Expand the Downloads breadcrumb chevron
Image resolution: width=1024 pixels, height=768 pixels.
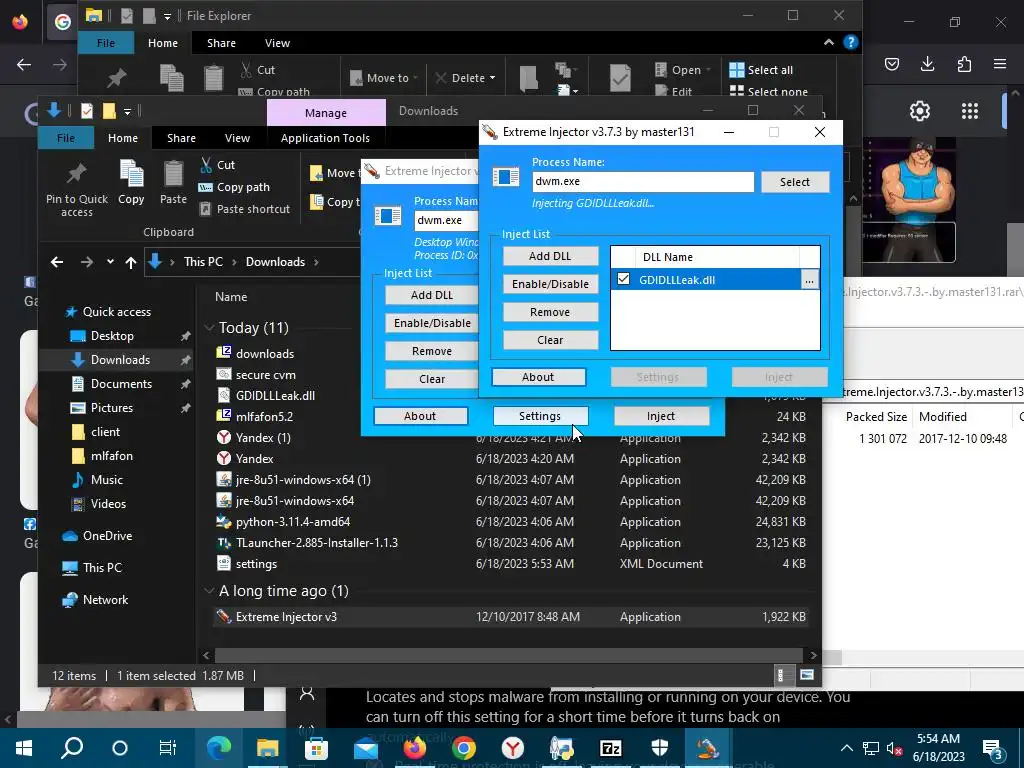tap(316, 262)
